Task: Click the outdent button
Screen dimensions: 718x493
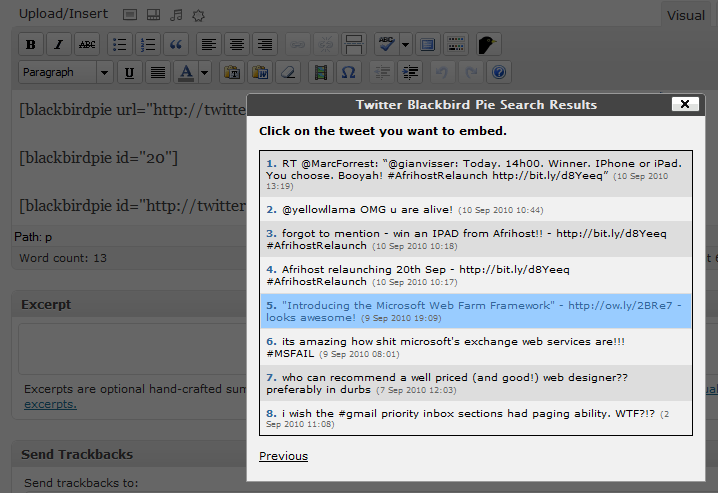Action: pos(382,72)
